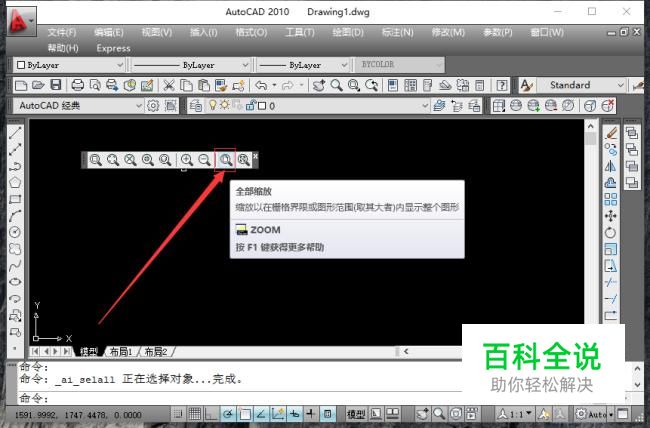The image size is (650, 428).
Task: Open the 绘图(D) menu
Action: [x=347, y=32]
